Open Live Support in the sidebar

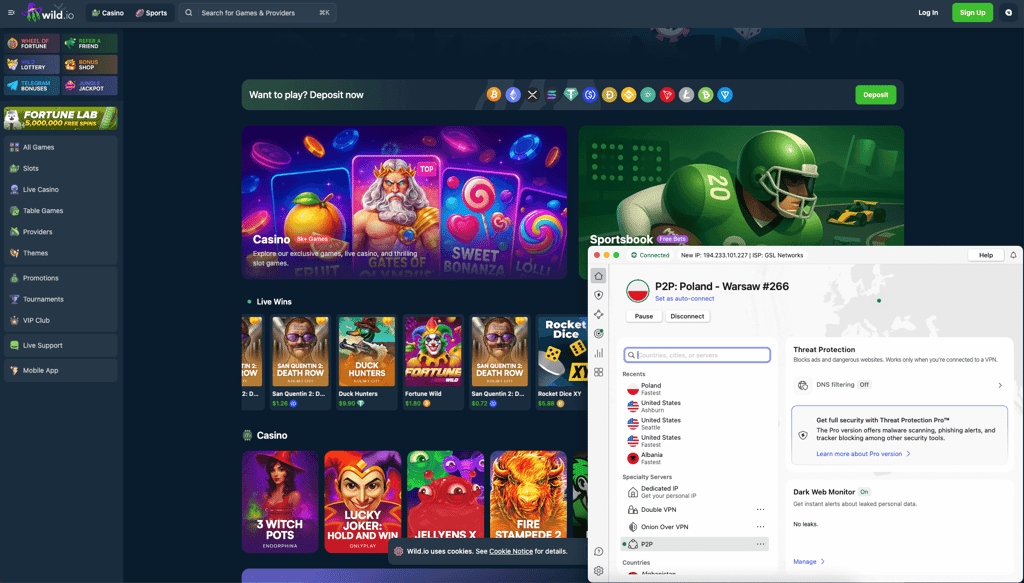point(61,345)
